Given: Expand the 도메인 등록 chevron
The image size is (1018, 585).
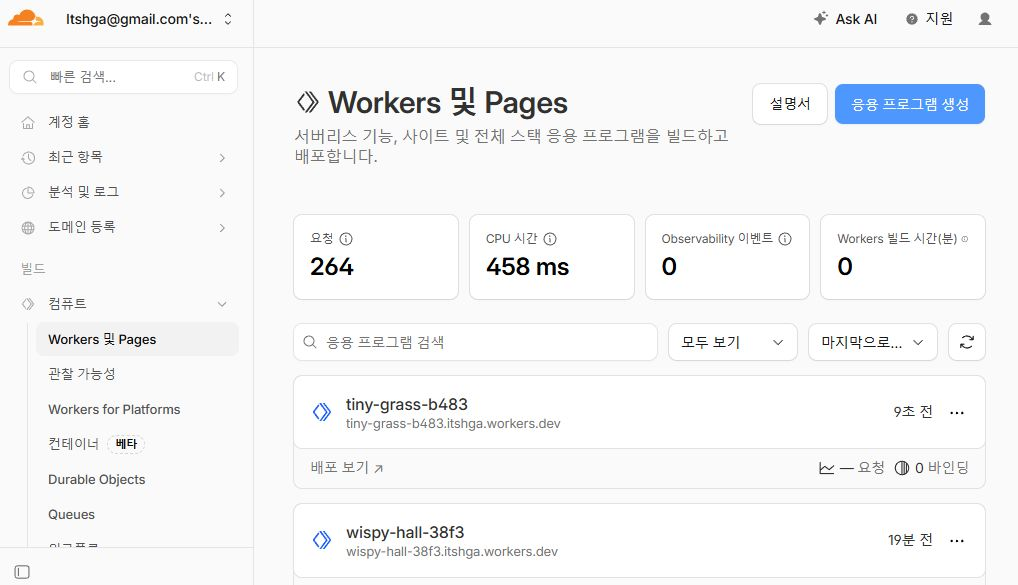Looking at the screenshot, I should coord(222,228).
